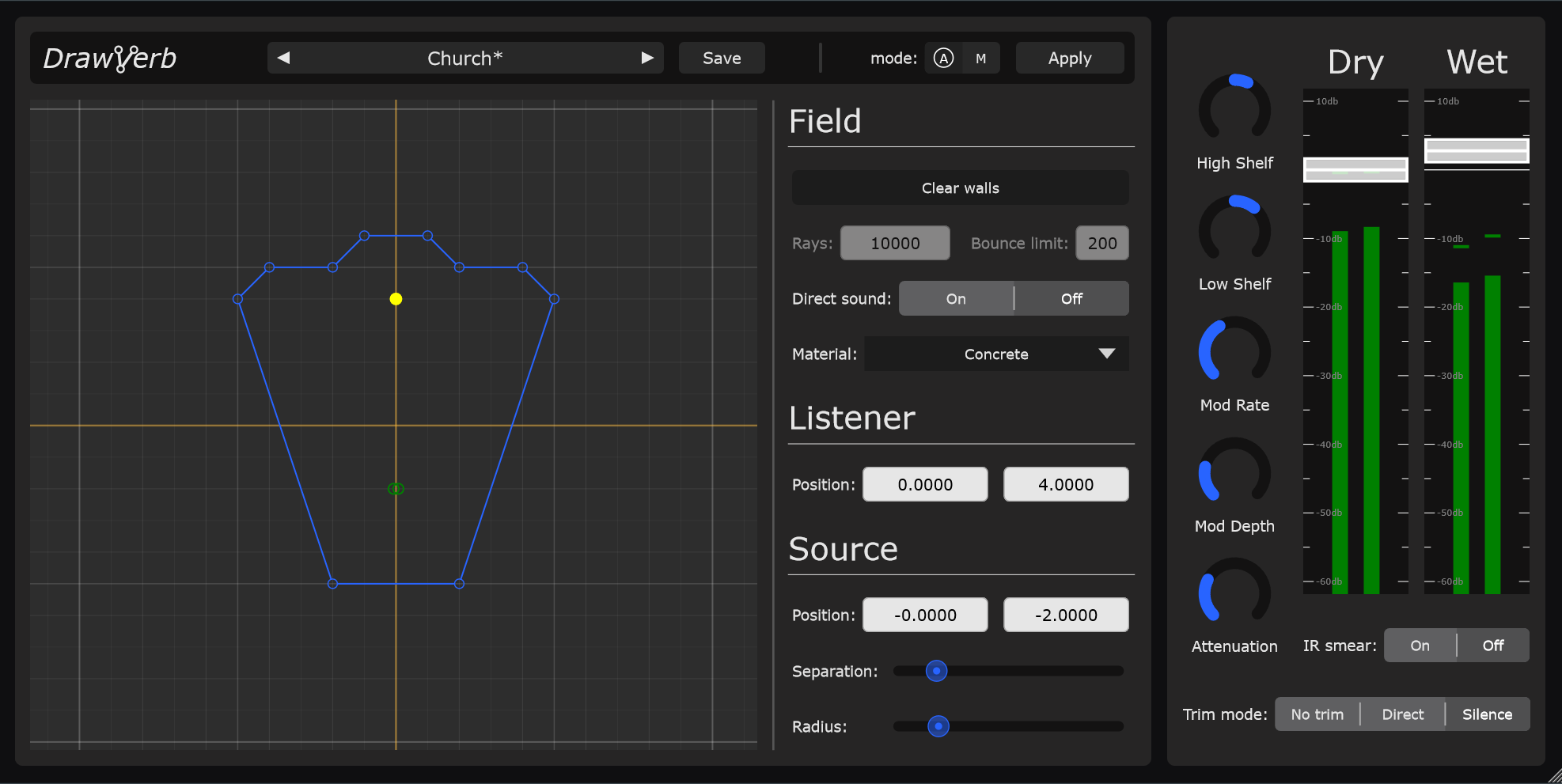The height and width of the screenshot is (784, 1562).
Task: Select Silence trim mode
Action: coord(1487,714)
